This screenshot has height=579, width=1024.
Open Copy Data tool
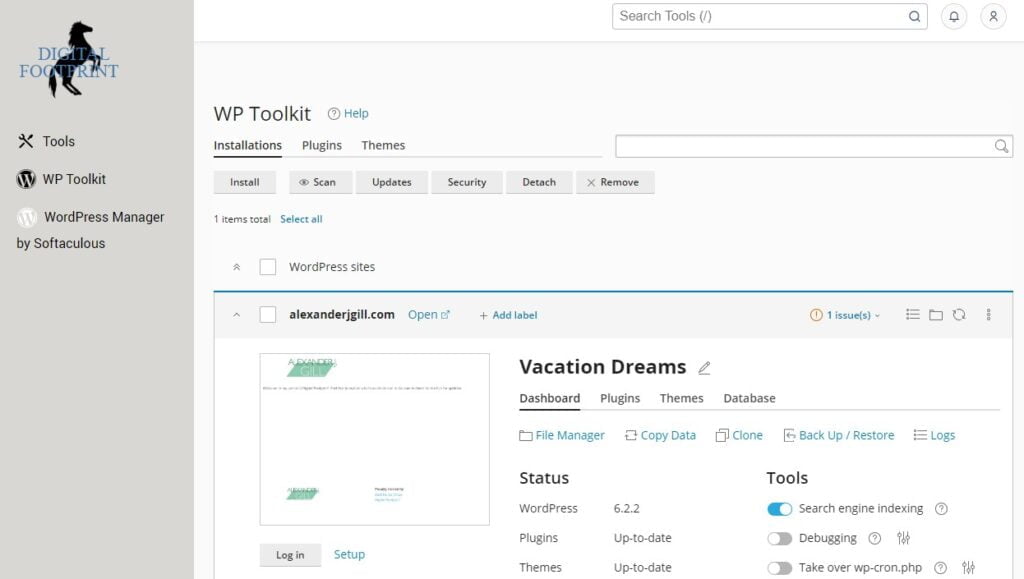coord(660,435)
